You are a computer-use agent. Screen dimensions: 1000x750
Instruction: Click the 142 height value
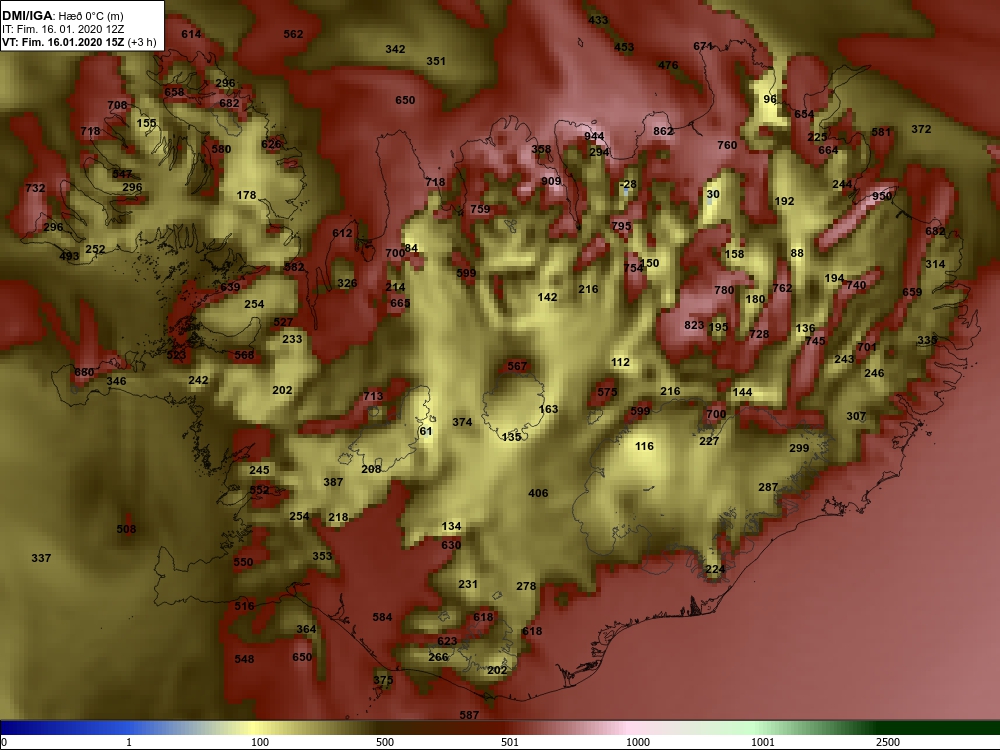547,297
